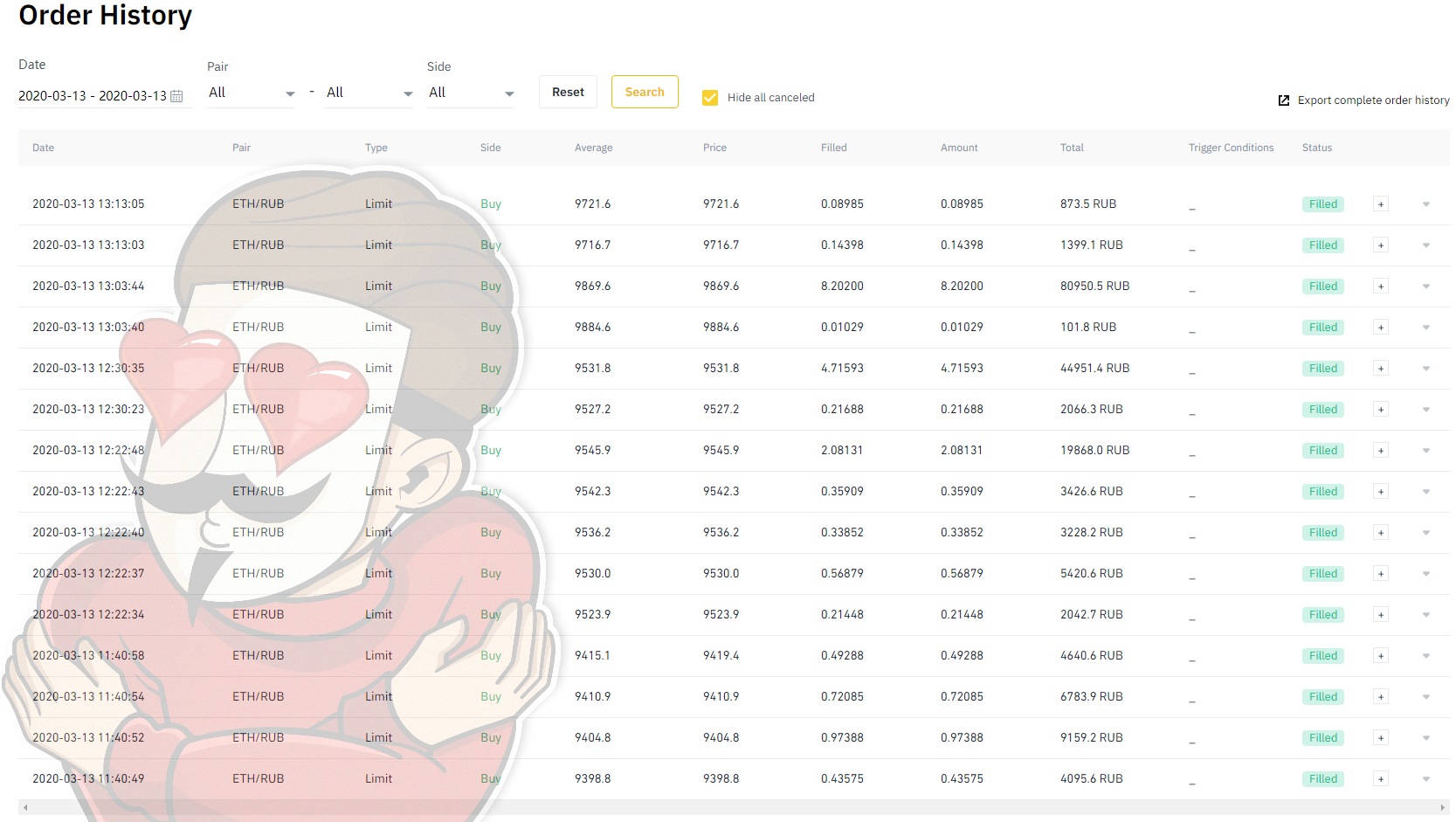Expand details arrow for the 12:22:37 order
Screen dimensions: 1456x822
pyautogui.click(x=1426, y=574)
